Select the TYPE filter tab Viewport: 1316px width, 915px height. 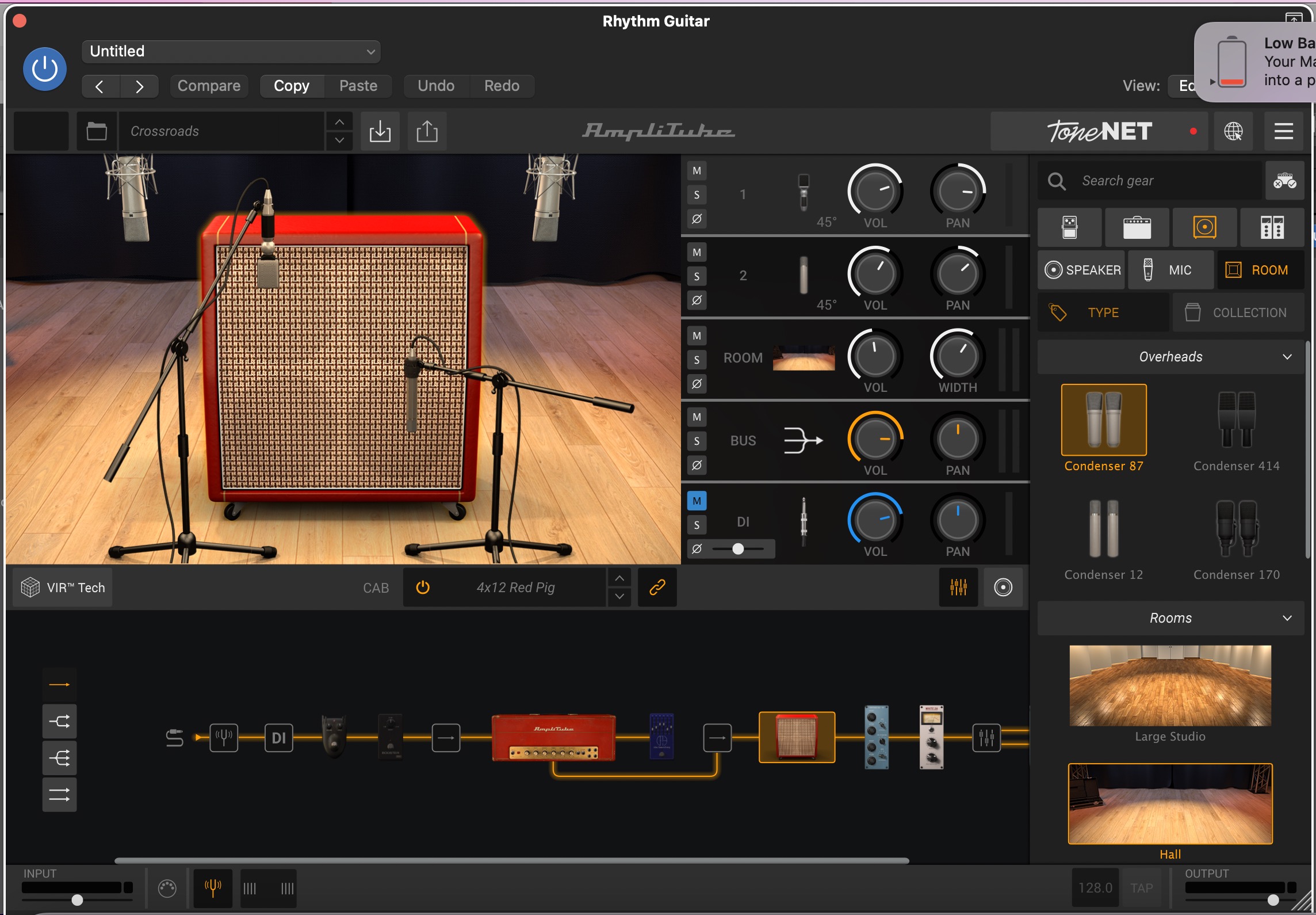pyautogui.click(x=1103, y=312)
